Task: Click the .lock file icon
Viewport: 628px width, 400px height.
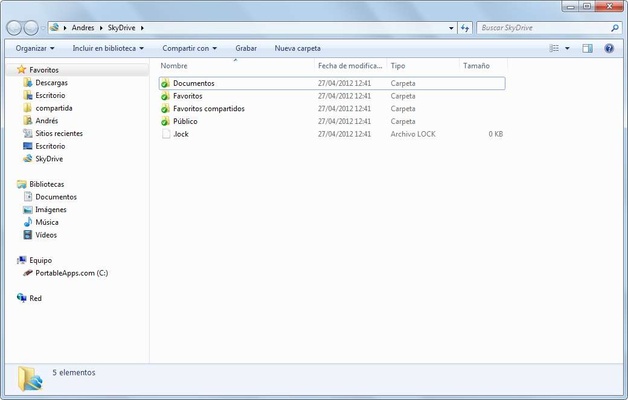Action: (x=166, y=134)
